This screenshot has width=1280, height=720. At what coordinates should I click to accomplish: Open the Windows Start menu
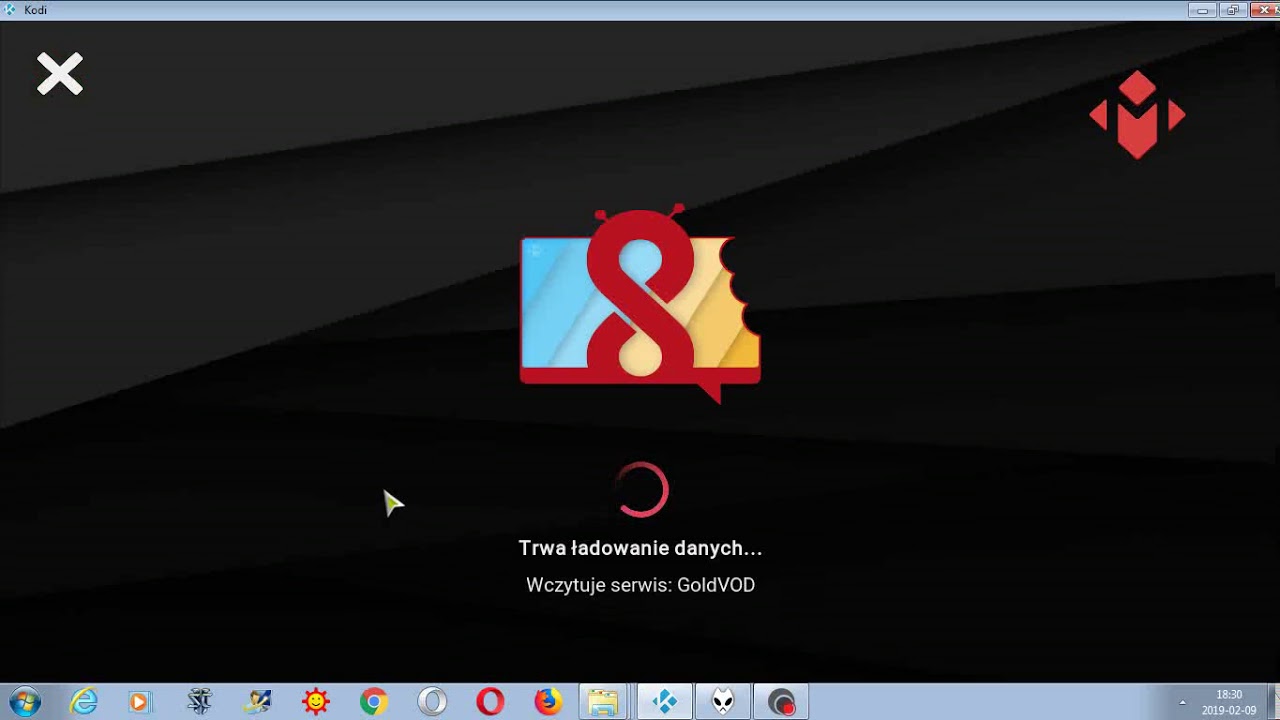[24, 702]
